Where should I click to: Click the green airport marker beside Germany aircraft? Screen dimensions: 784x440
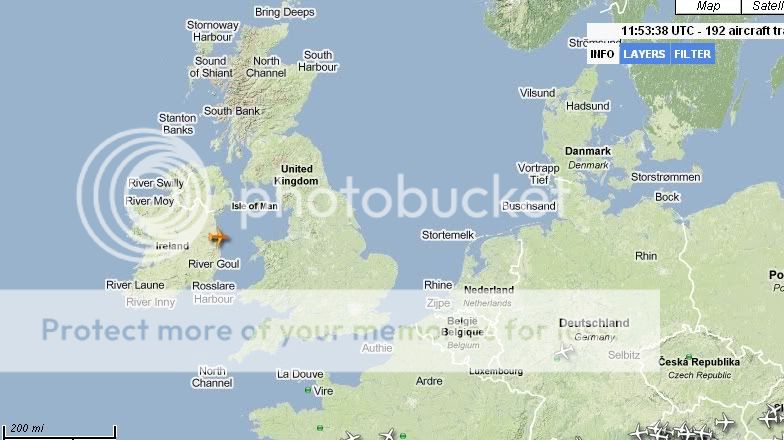pyautogui.click(x=558, y=358)
